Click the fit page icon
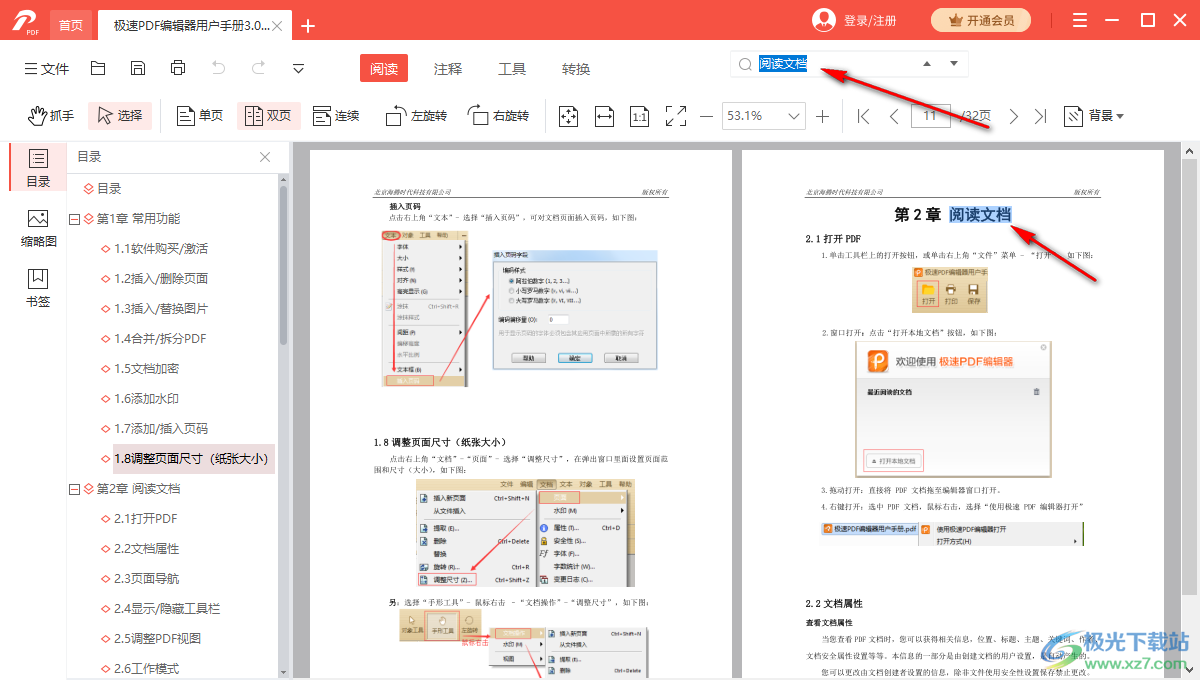The image size is (1200, 680). (x=568, y=116)
